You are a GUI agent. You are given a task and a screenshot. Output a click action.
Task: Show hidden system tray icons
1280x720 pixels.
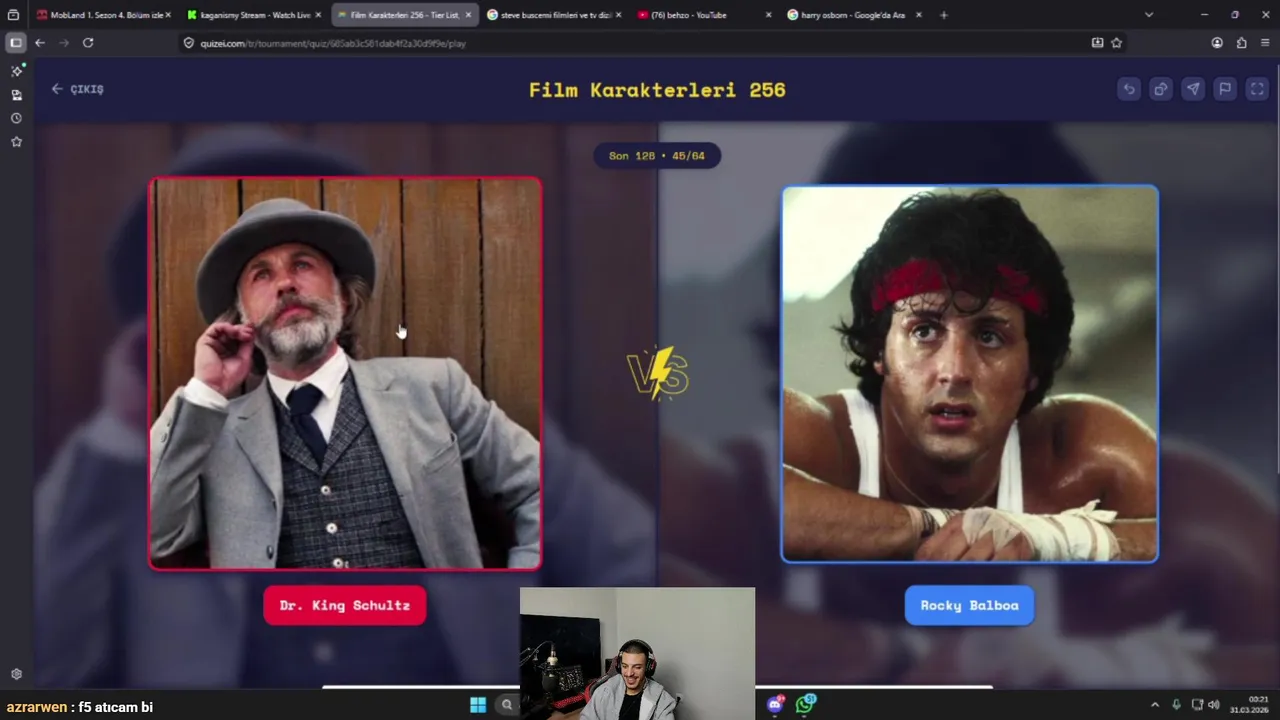tap(1154, 705)
